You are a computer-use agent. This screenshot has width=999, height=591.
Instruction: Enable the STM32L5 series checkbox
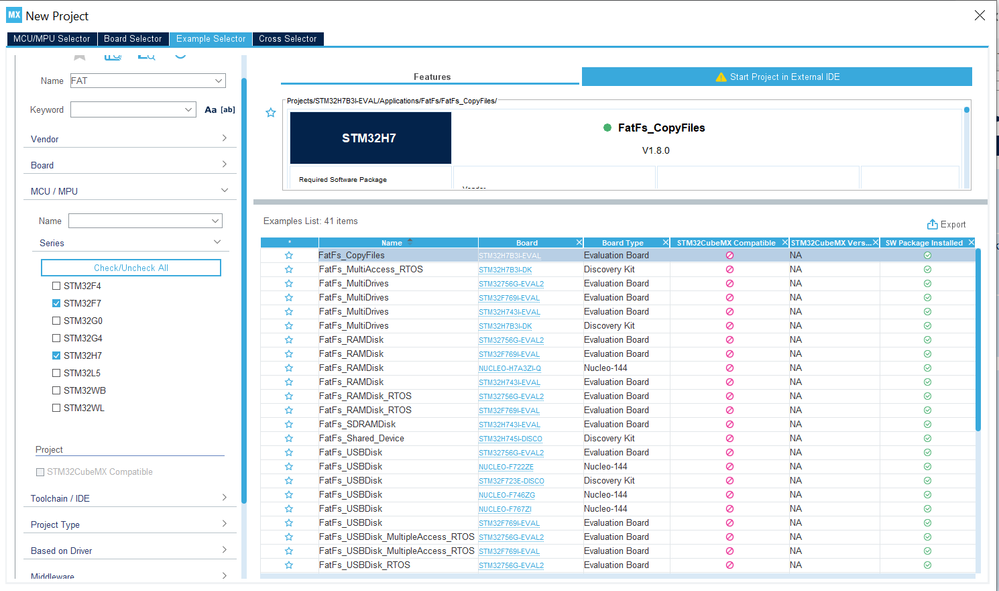click(56, 373)
